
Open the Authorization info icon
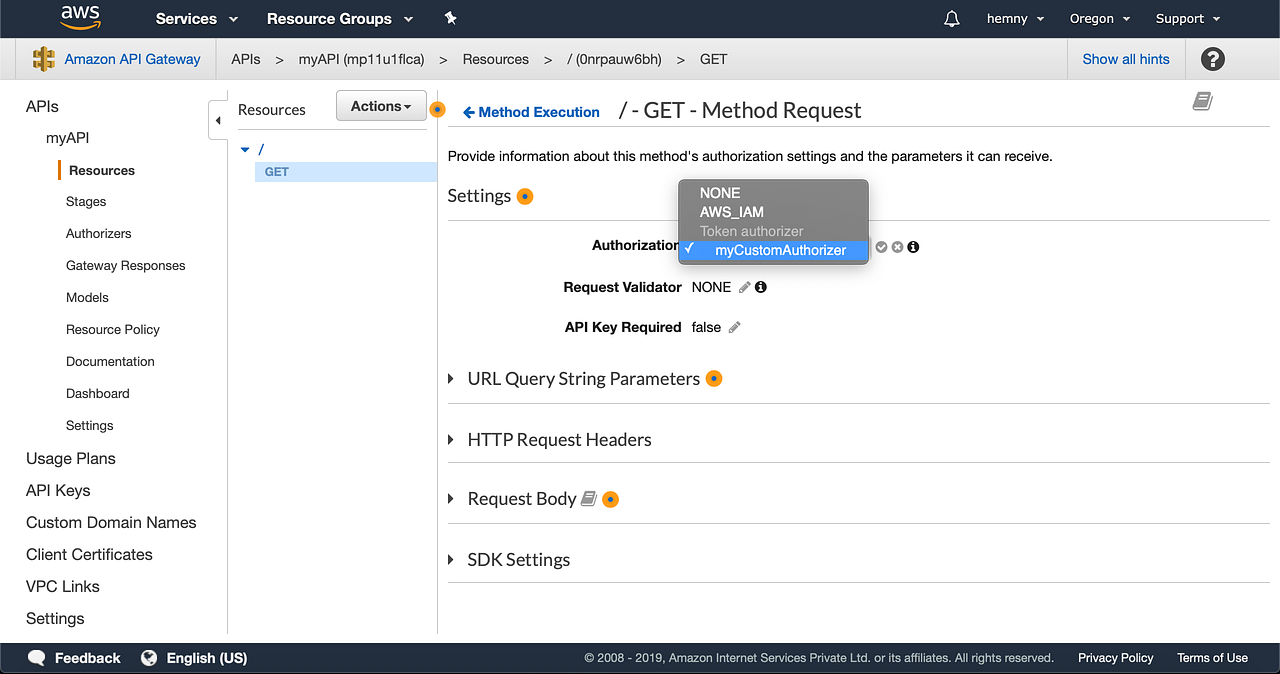(912, 247)
